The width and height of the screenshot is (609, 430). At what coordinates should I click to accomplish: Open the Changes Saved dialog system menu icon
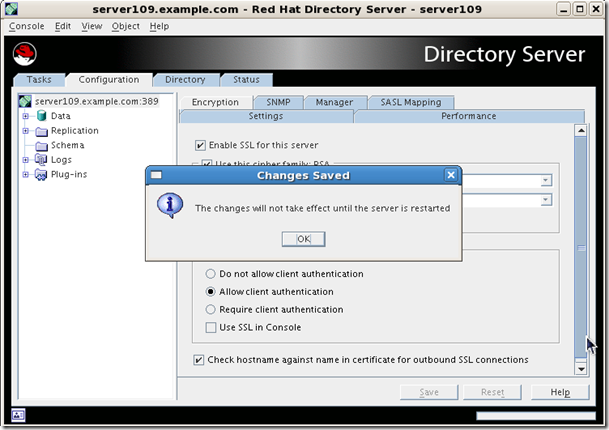[156, 175]
